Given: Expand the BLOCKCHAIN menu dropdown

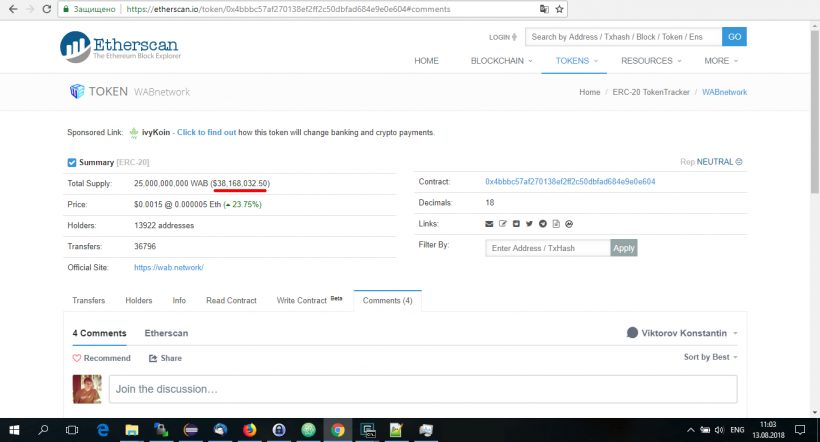Looking at the screenshot, I should click(502, 61).
